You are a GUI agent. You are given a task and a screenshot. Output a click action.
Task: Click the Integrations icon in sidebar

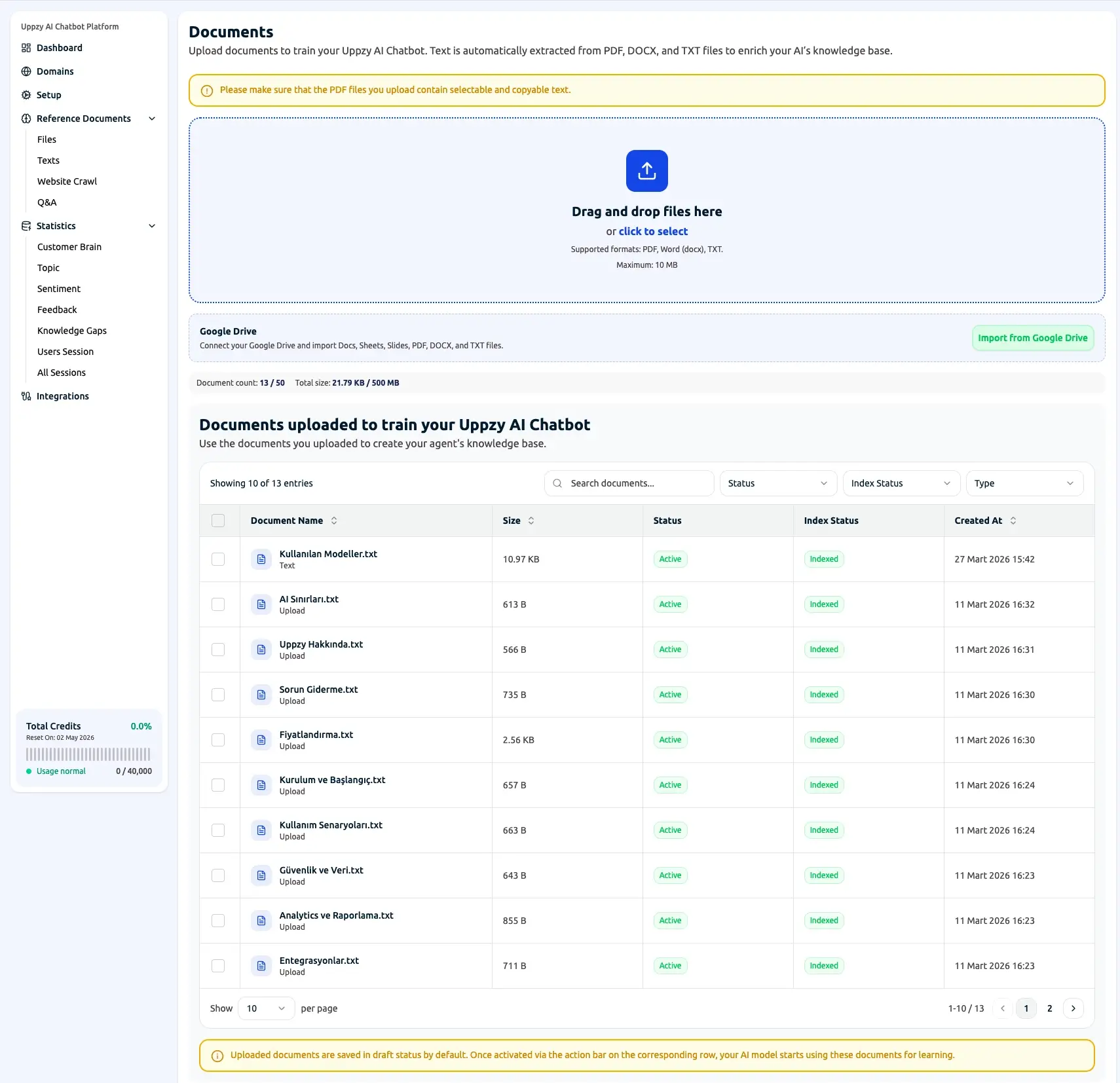(x=26, y=396)
